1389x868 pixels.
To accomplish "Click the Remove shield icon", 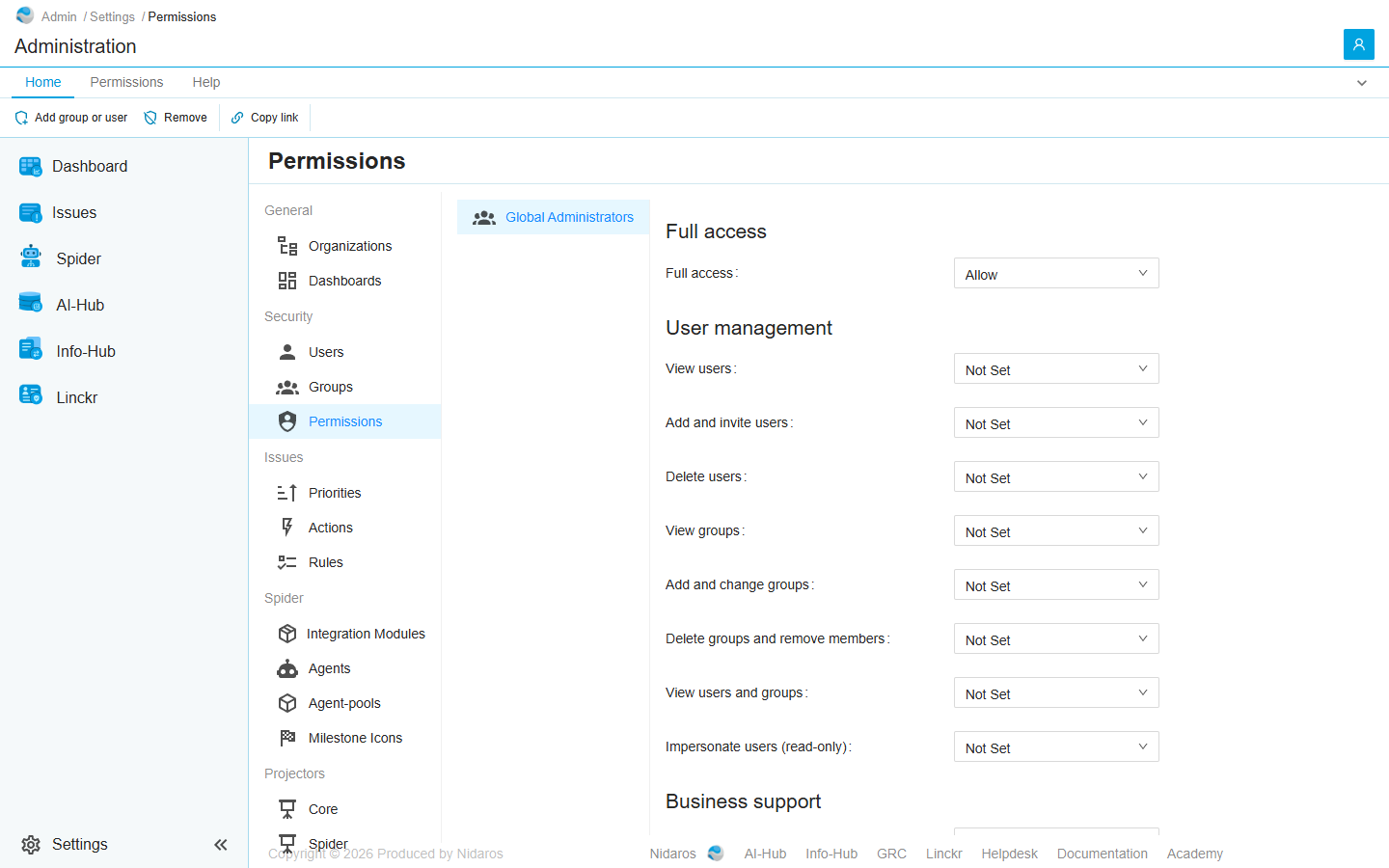I will tap(150, 118).
